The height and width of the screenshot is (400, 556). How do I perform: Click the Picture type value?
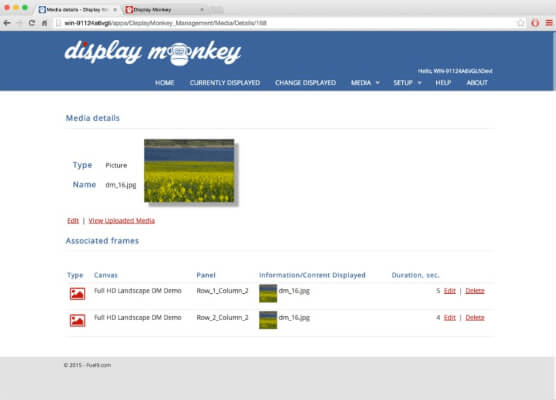pyautogui.click(x=116, y=165)
